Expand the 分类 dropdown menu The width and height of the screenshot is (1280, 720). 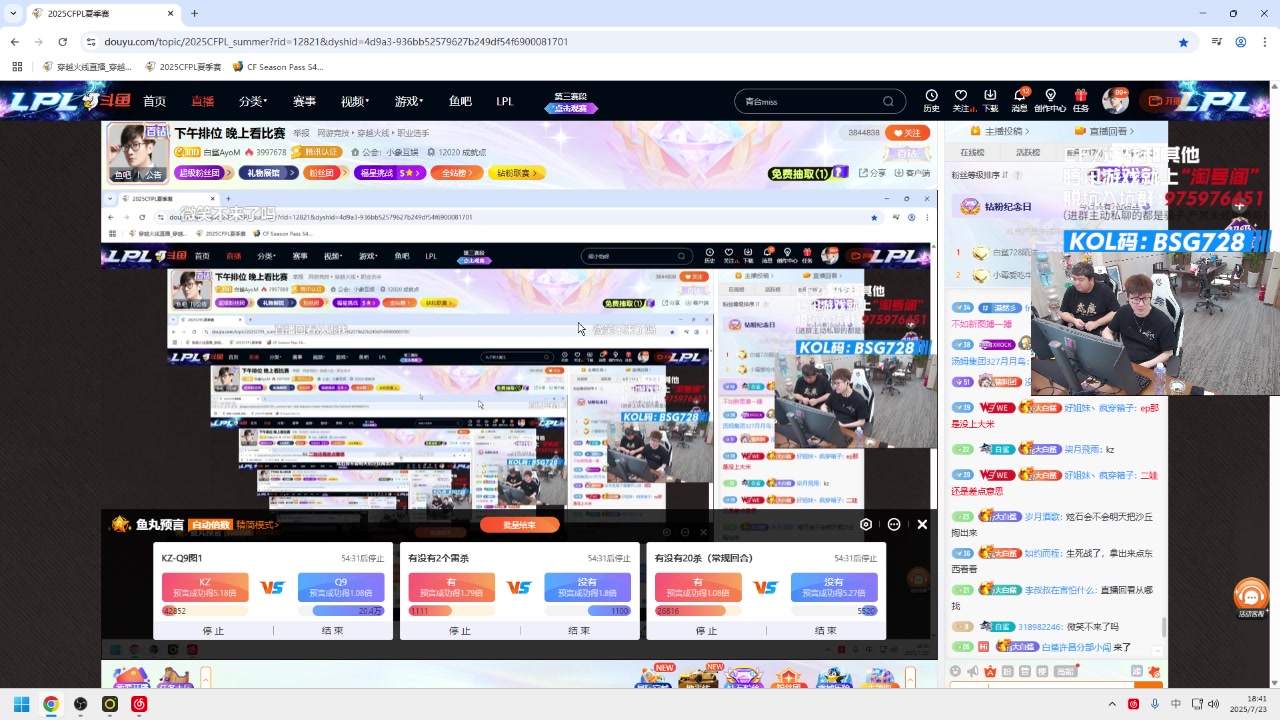(252, 101)
